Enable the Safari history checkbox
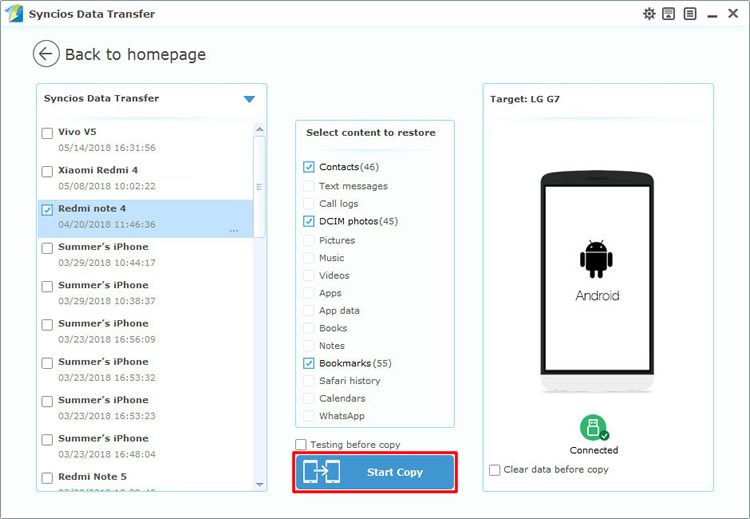This screenshot has width=750, height=519. coord(309,381)
